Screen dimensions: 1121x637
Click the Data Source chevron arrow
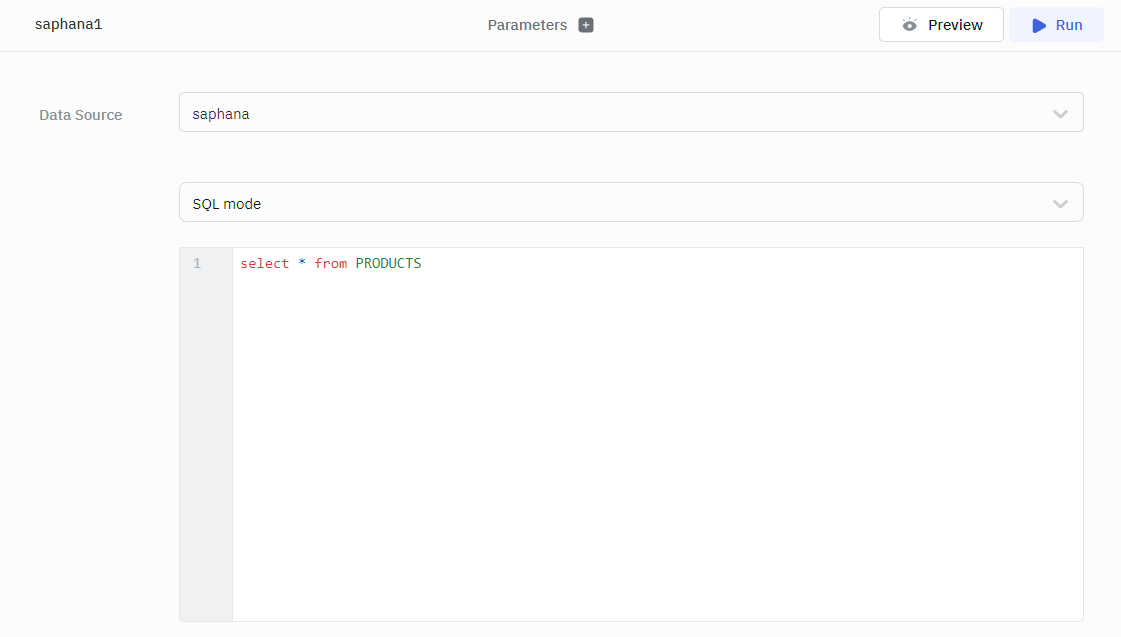[1060, 114]
